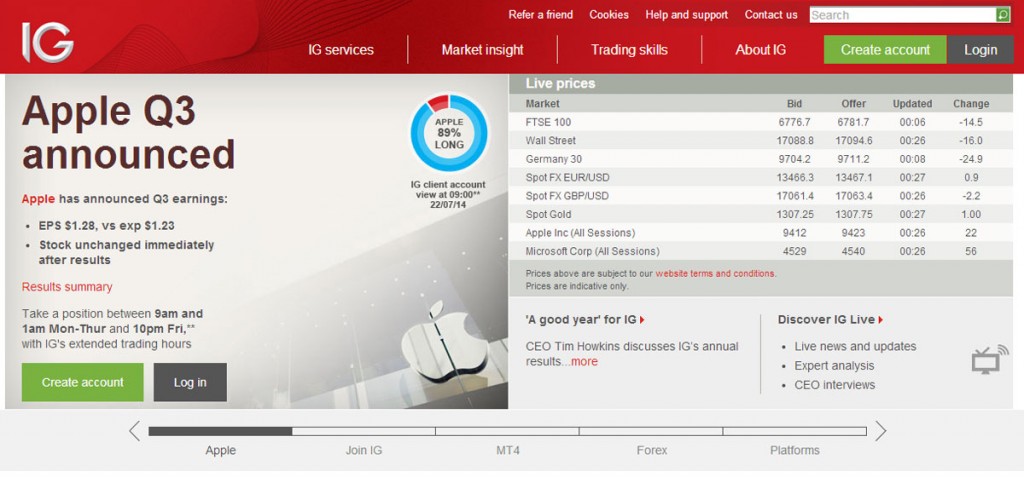This screenshot has height=477, width=1024.
Task: Click the IG logo in header
Action: point(47,43)
